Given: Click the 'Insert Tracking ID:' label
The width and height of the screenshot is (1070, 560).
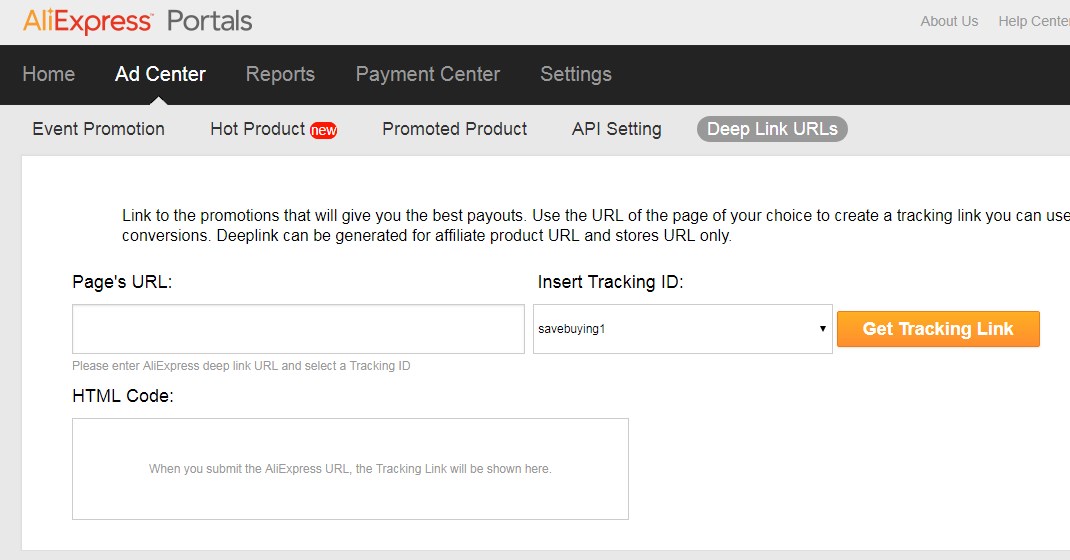Looking at the screenshot, I should [x=610, y=282].
